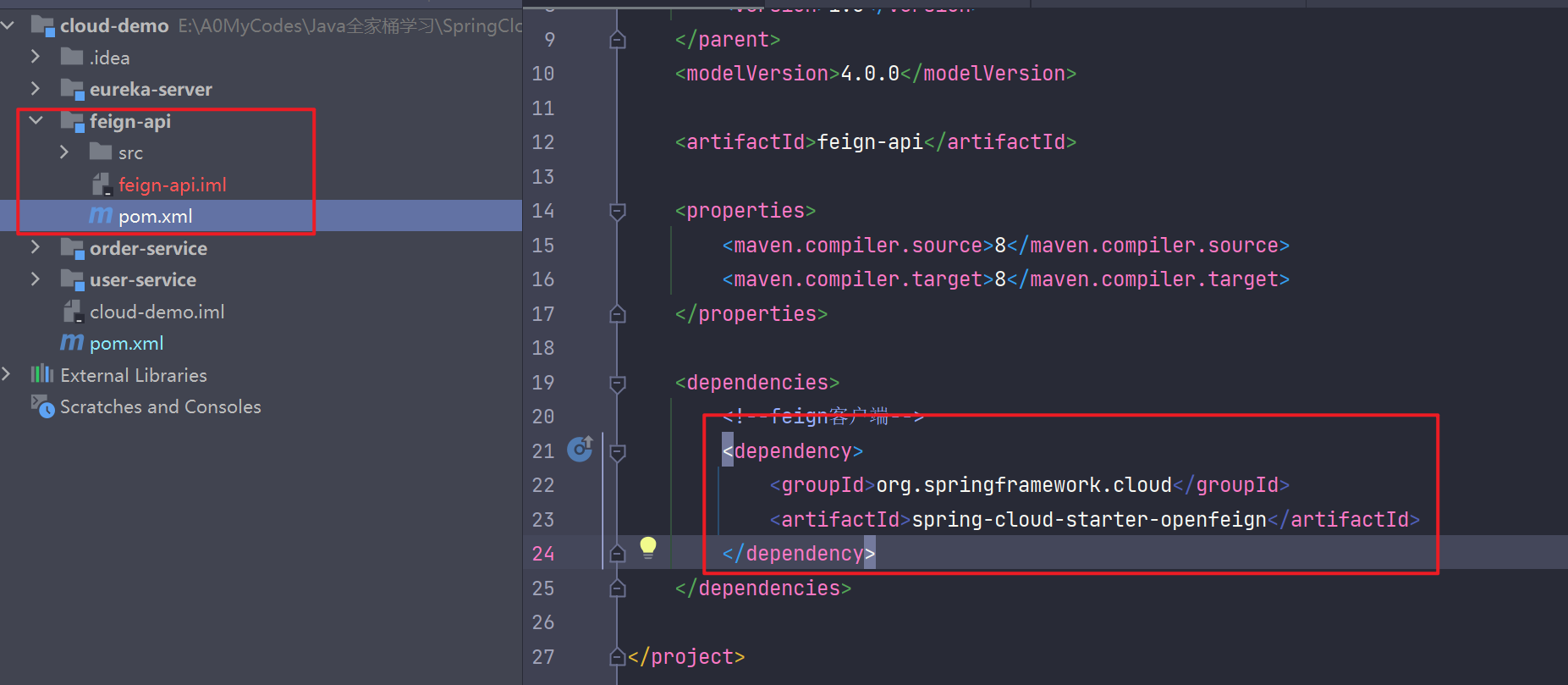Click the cloud-demo project folder icon
Screen dimensions: 1568x685
tap(43, 26)
